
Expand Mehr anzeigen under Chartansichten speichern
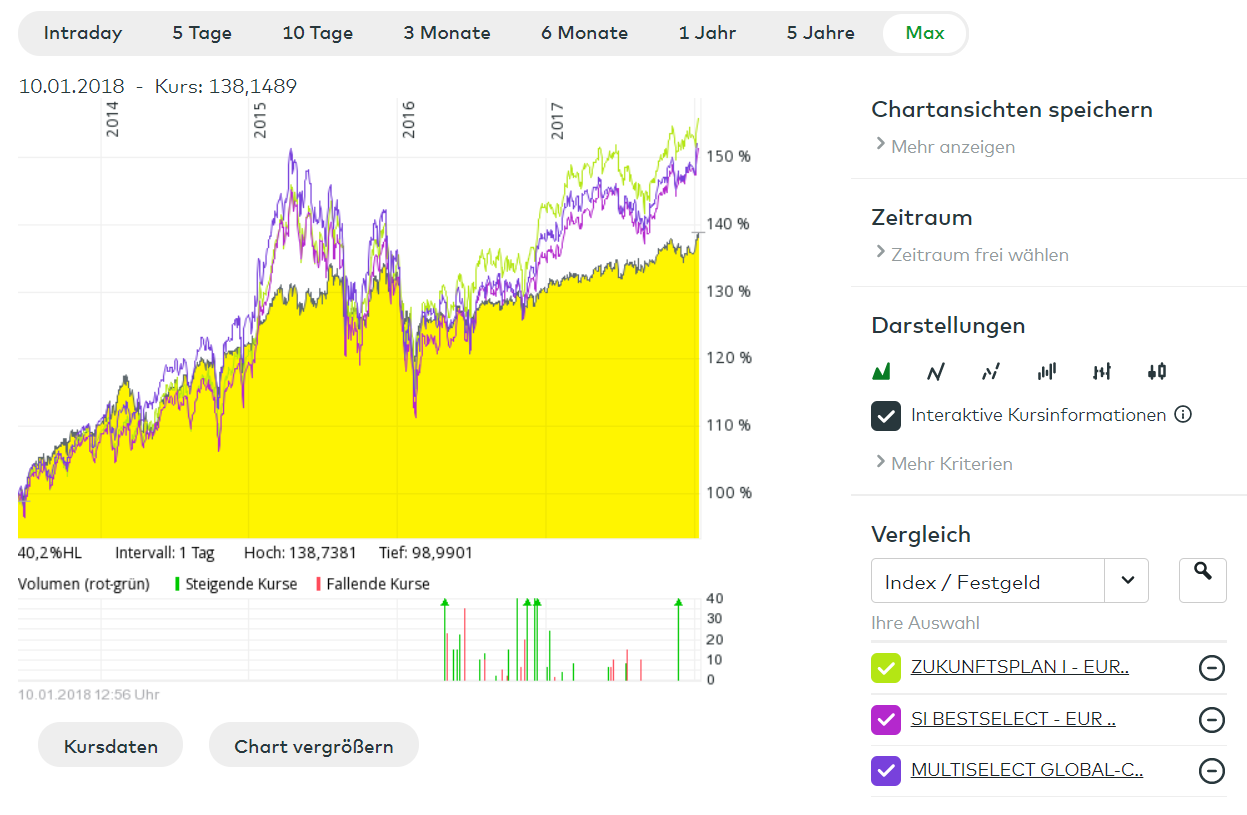pyautogui.click(x=952, y=147)
